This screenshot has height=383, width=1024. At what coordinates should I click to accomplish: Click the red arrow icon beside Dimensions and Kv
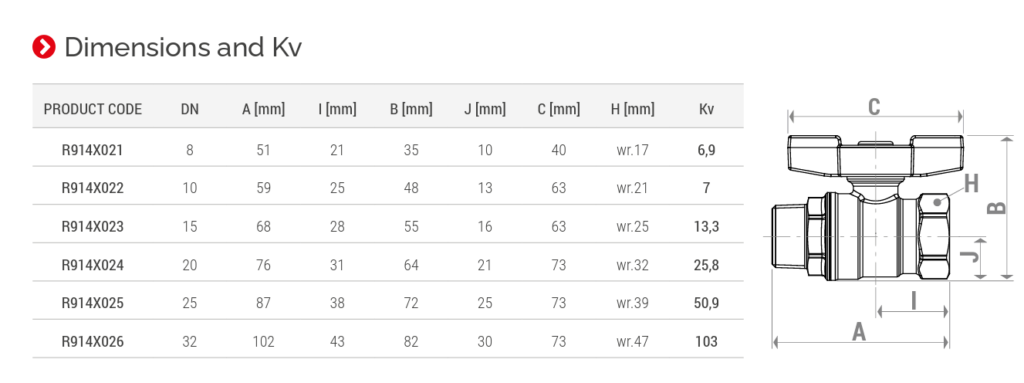(44, 47)
